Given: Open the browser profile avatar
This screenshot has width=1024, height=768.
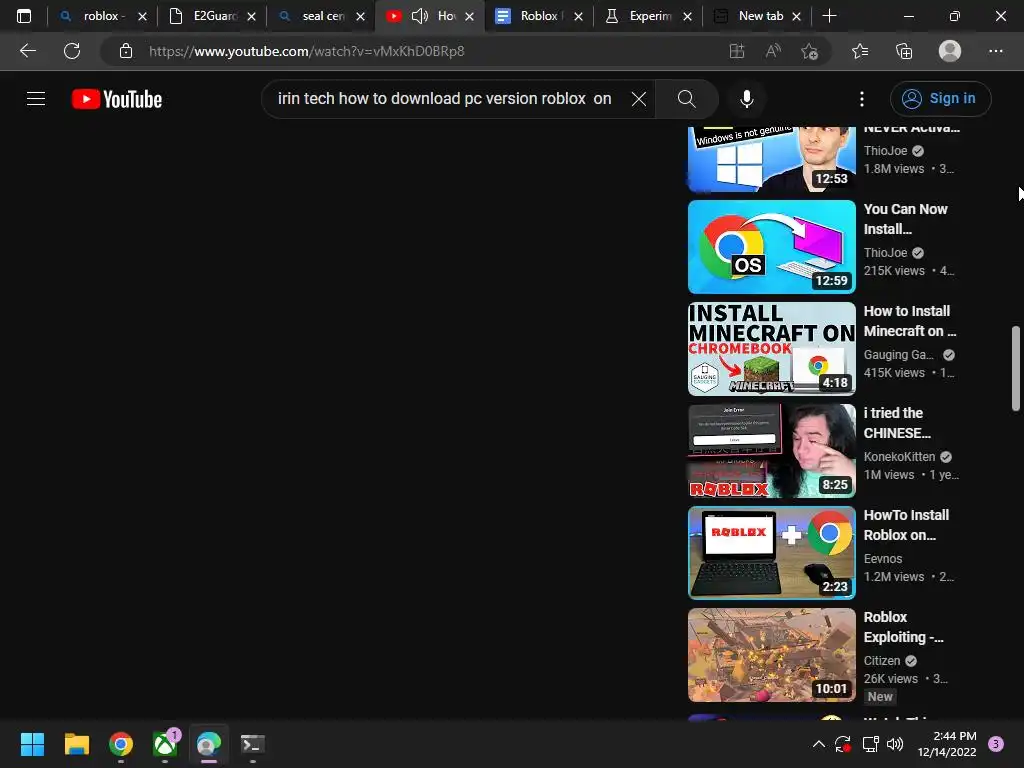Looking at the screenshot, I should point(950,51).
